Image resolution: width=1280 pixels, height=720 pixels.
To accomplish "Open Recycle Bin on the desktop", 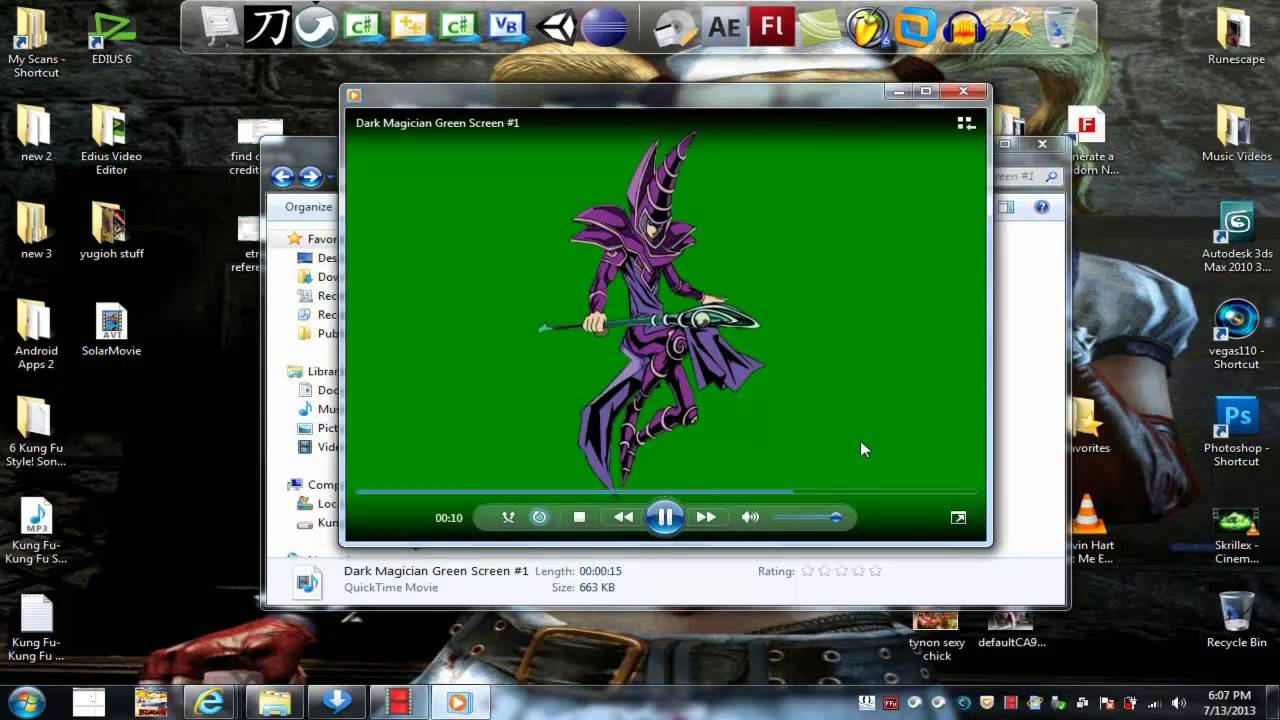I will pos(1236,620).
